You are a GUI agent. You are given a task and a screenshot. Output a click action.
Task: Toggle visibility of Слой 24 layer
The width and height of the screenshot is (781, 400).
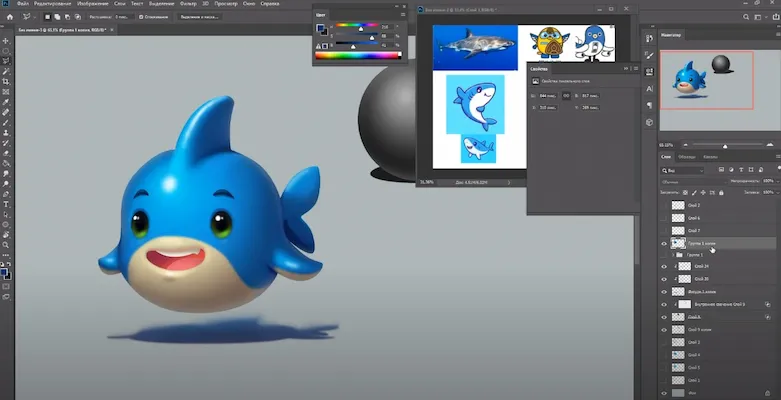[664, 266]
